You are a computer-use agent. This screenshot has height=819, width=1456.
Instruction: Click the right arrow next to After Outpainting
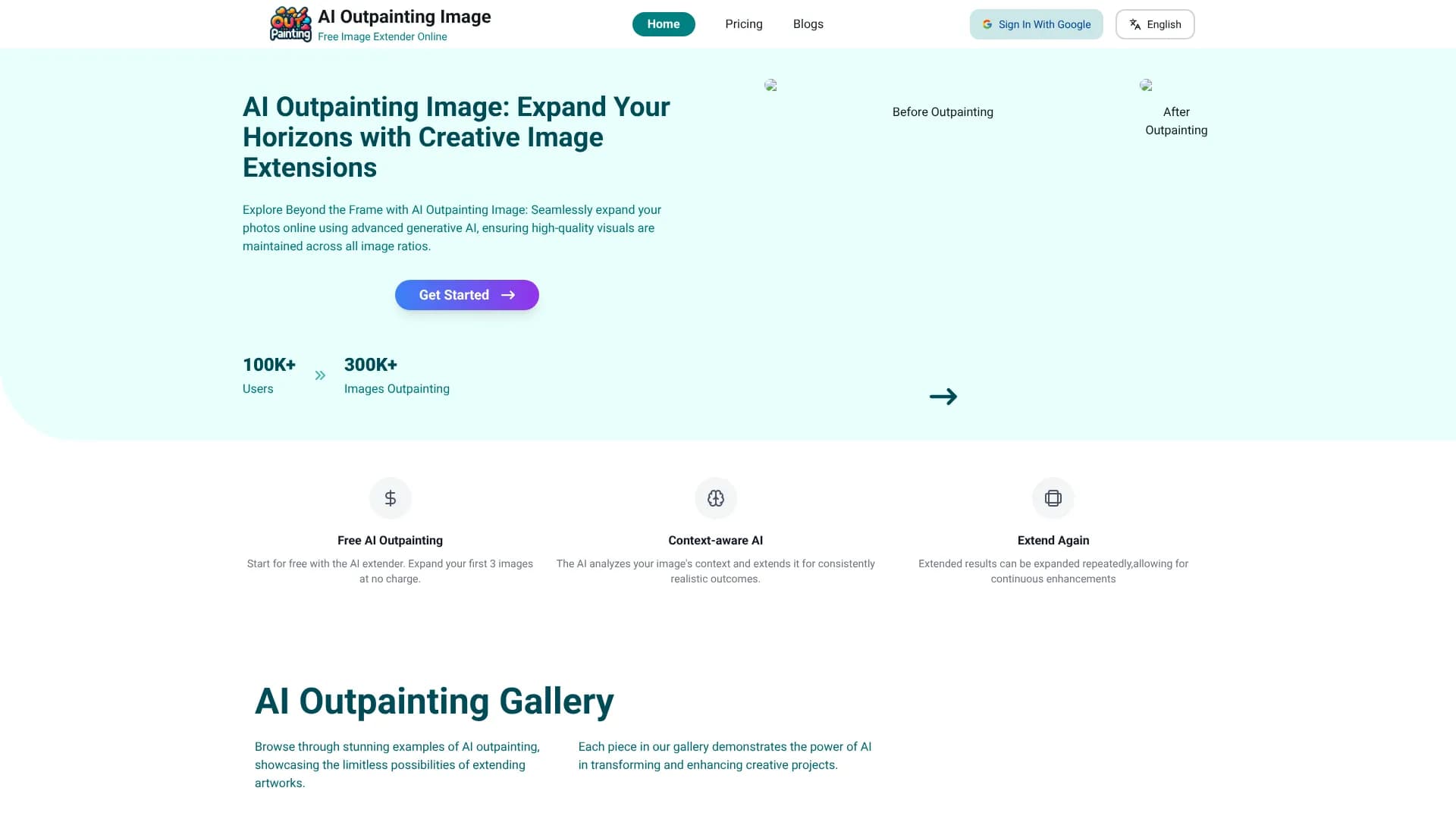(943, 396)
